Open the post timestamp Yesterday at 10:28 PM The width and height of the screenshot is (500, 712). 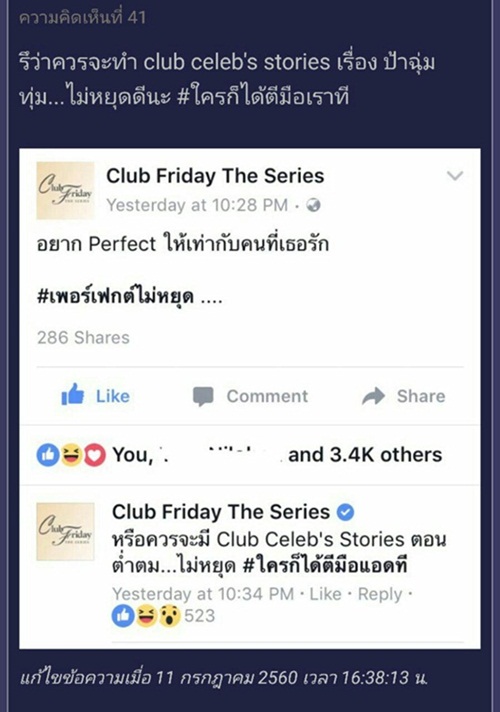pos(197,205)
